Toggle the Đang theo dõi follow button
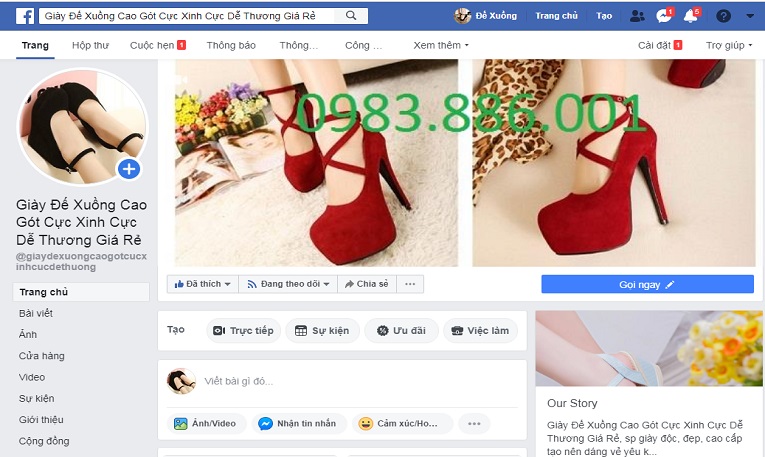765x457 pixels. 289,284
